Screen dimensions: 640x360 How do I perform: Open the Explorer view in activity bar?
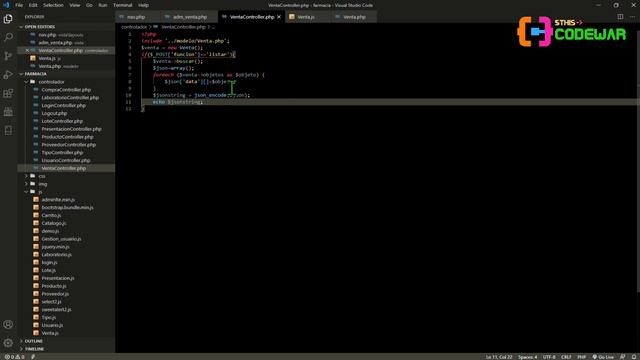[x=8, y=19]
